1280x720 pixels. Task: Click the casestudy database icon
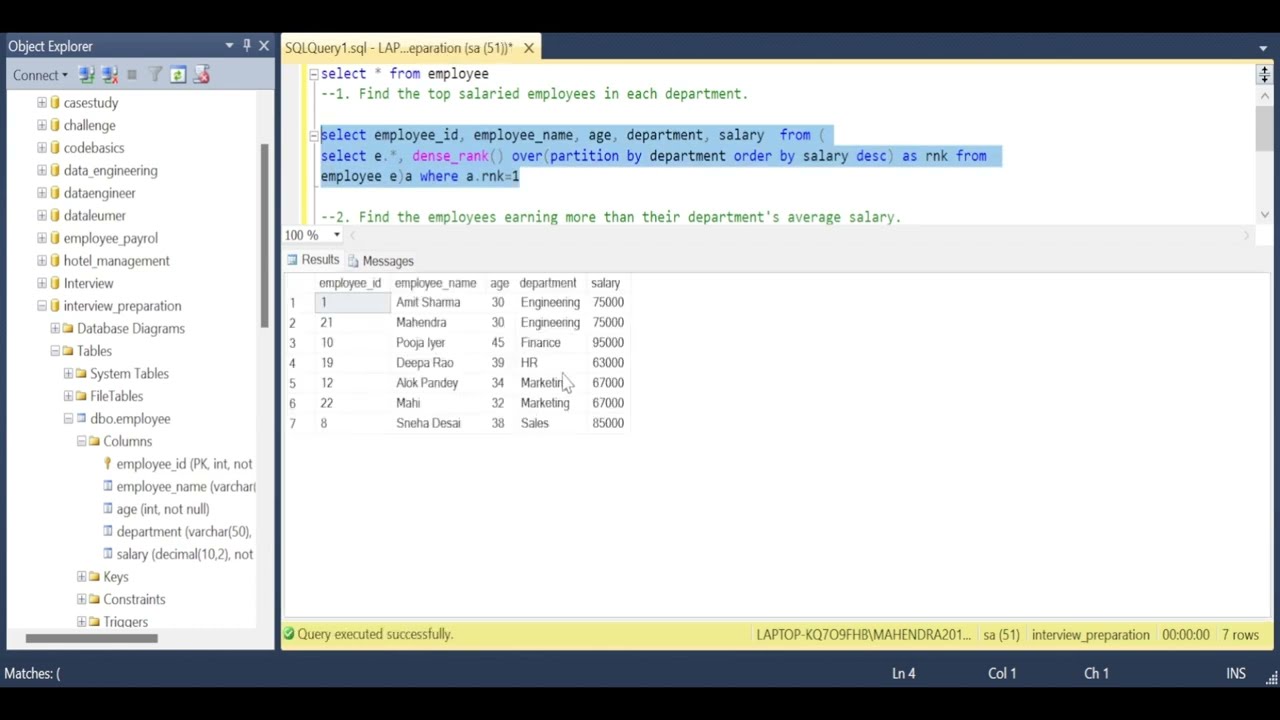[54, 103]
